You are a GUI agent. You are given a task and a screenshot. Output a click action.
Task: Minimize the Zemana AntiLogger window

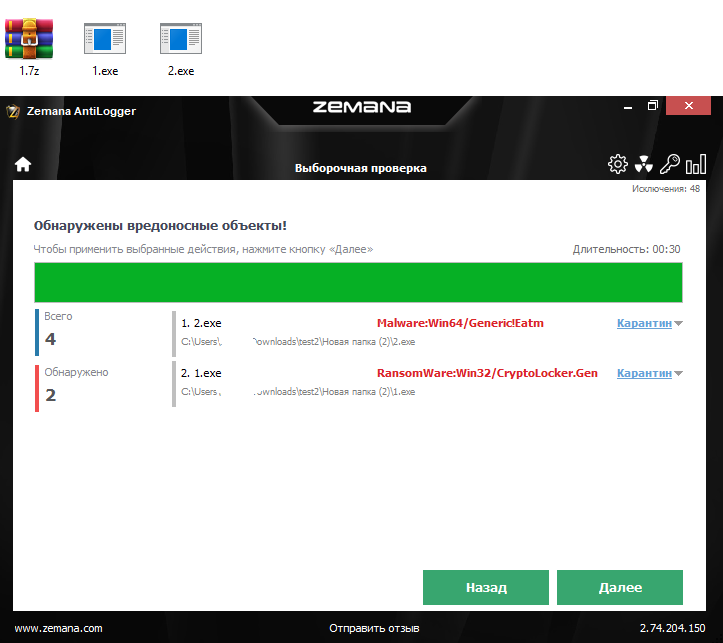(628, 106)
